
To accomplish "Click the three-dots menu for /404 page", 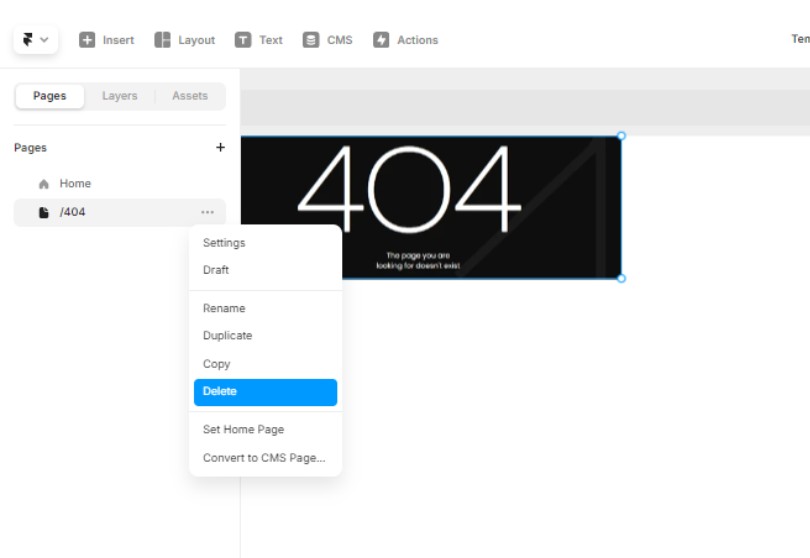I will click(207, 212).
